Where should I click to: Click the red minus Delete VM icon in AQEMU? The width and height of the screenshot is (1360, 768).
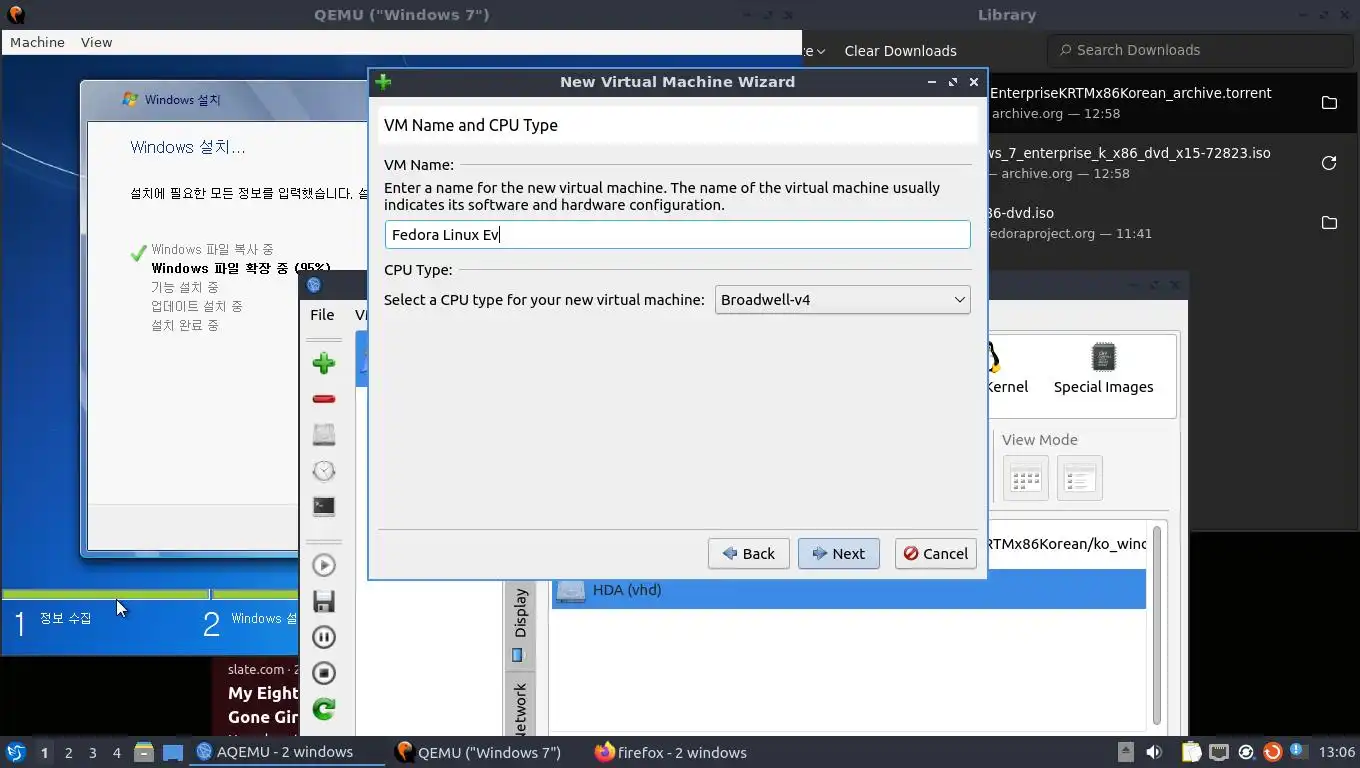(323, 399)
